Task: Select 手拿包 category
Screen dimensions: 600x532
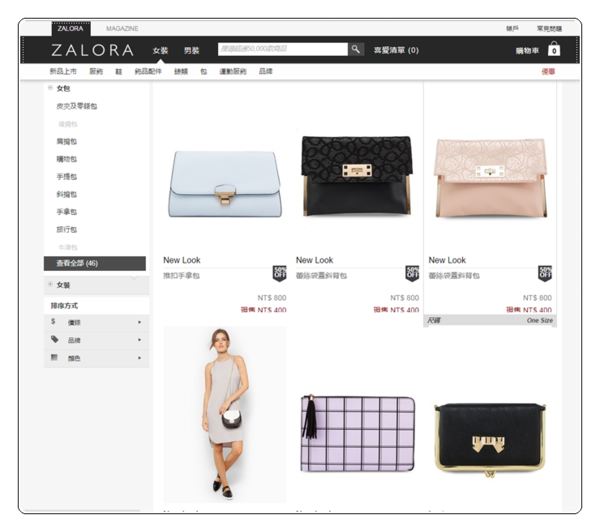Action: (67, 212)
